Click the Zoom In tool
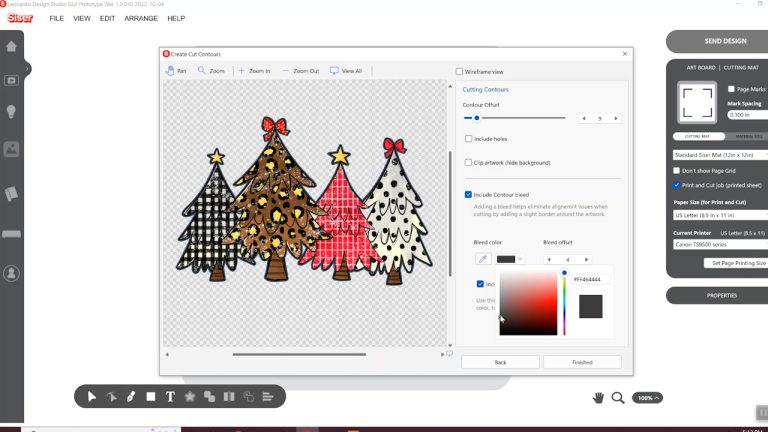768x432 pixels. coord(254,71)
